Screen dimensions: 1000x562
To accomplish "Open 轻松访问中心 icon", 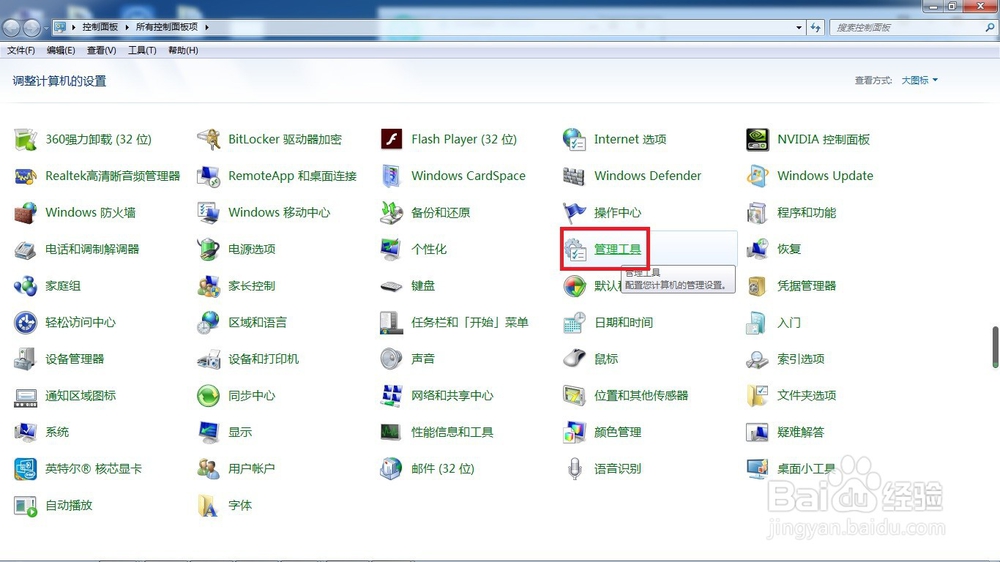I will [26, 322].
